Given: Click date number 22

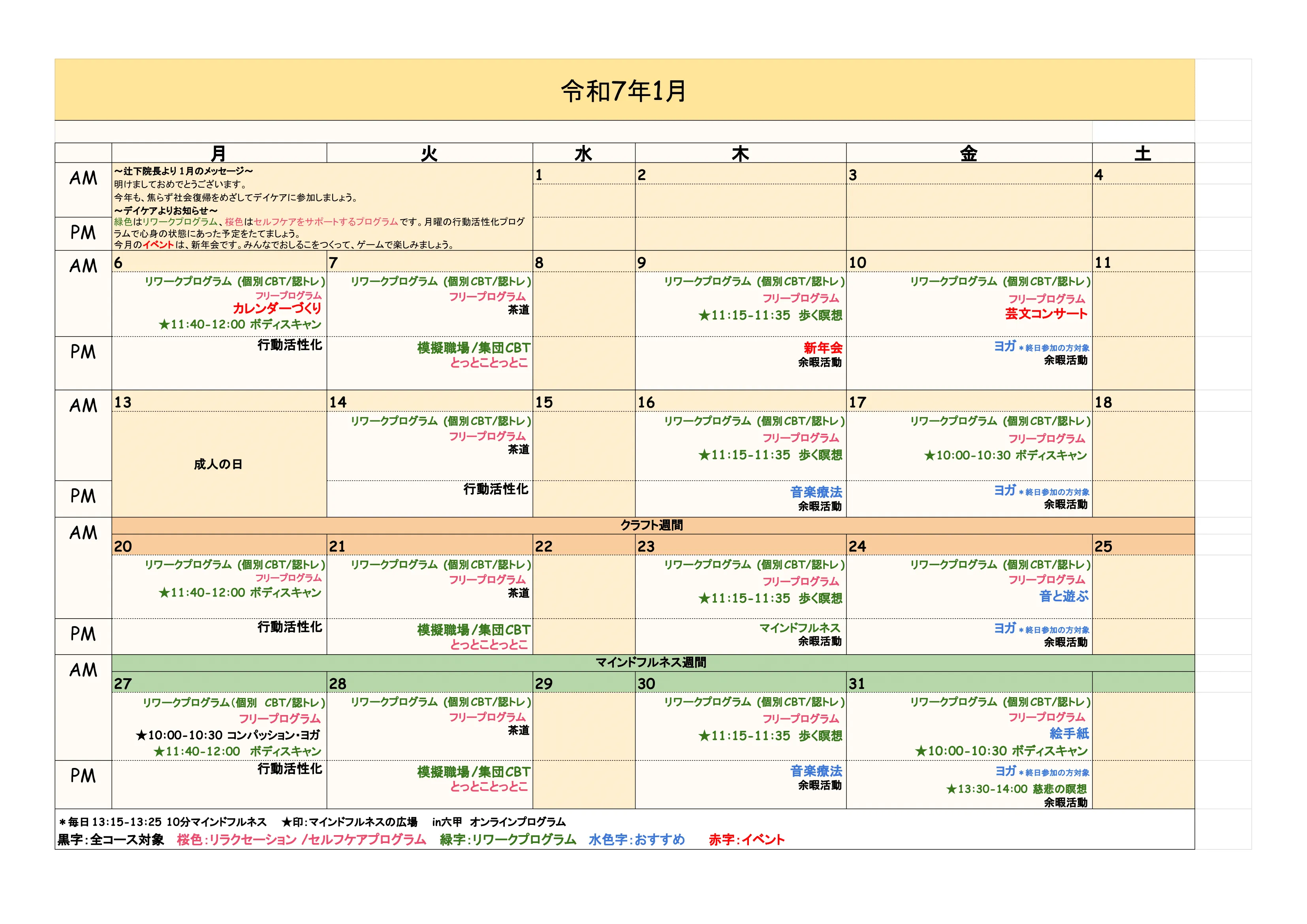Looking at the screenshot, I should [x=543, y=547].
